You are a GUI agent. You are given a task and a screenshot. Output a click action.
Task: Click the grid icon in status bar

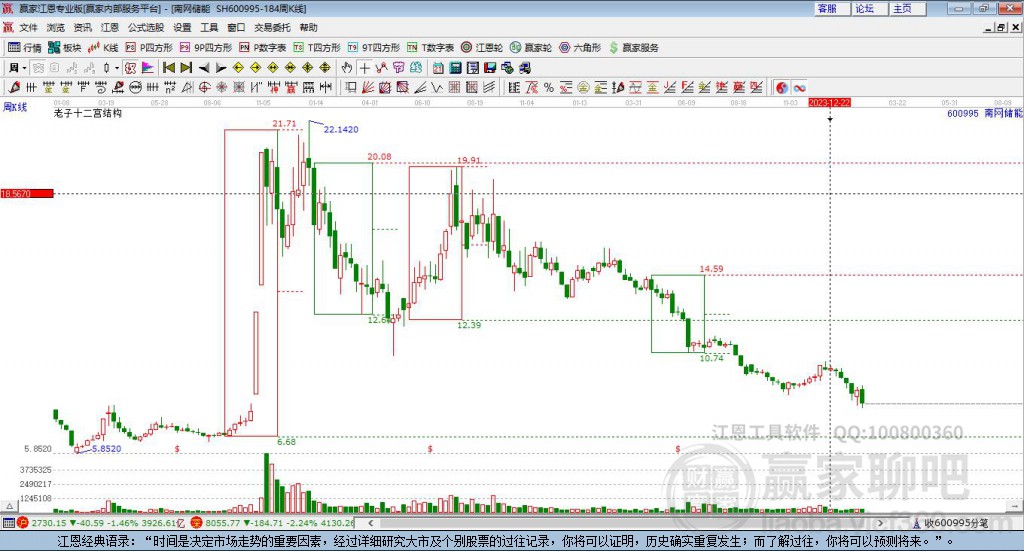coord(8,523)
